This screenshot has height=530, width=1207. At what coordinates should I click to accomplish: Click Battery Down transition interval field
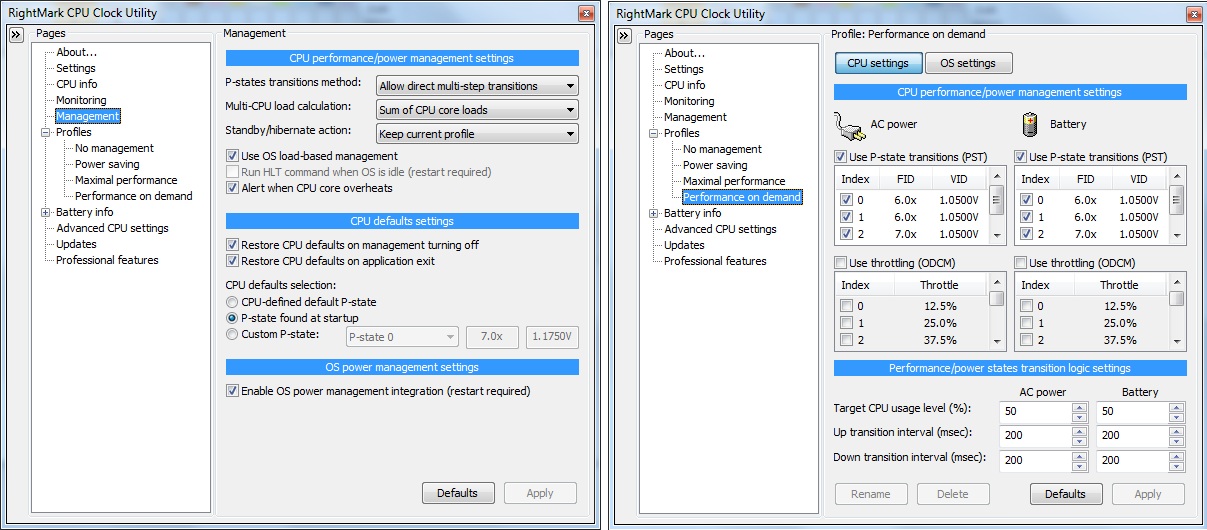pyautogui.click(x=1133, y=459)
